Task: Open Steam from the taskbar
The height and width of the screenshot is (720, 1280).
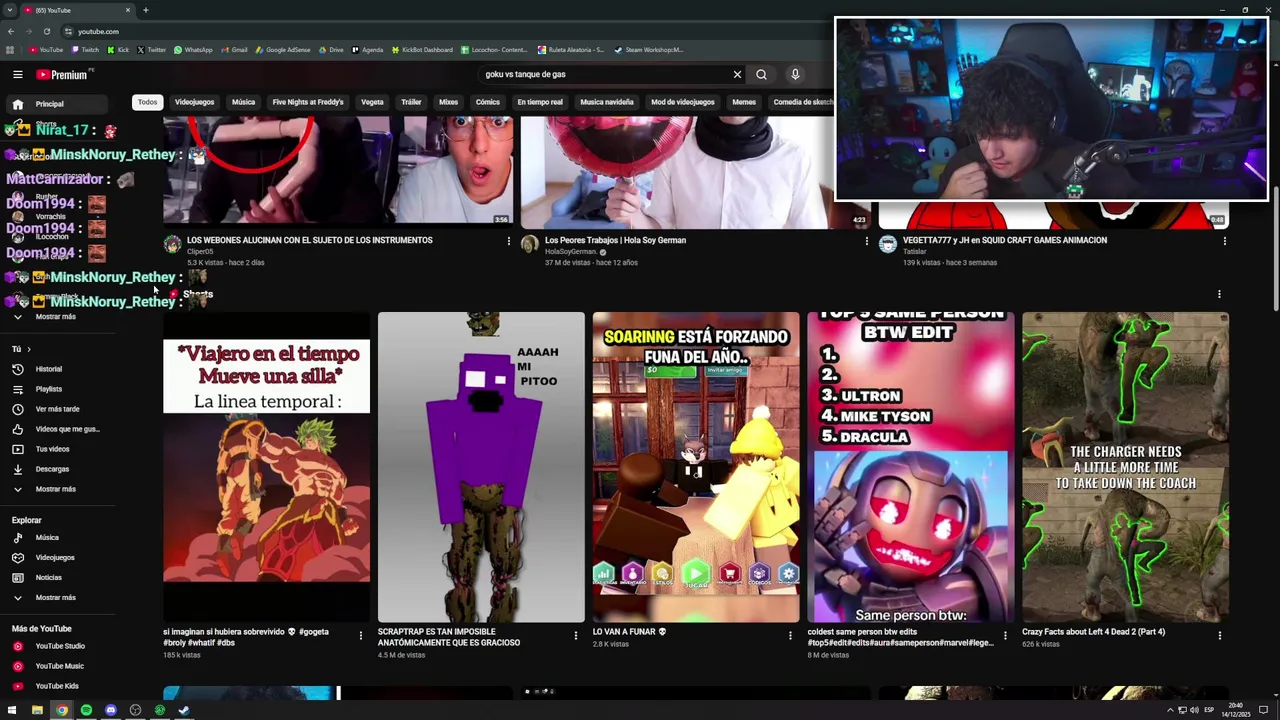Action: point(184,710)
